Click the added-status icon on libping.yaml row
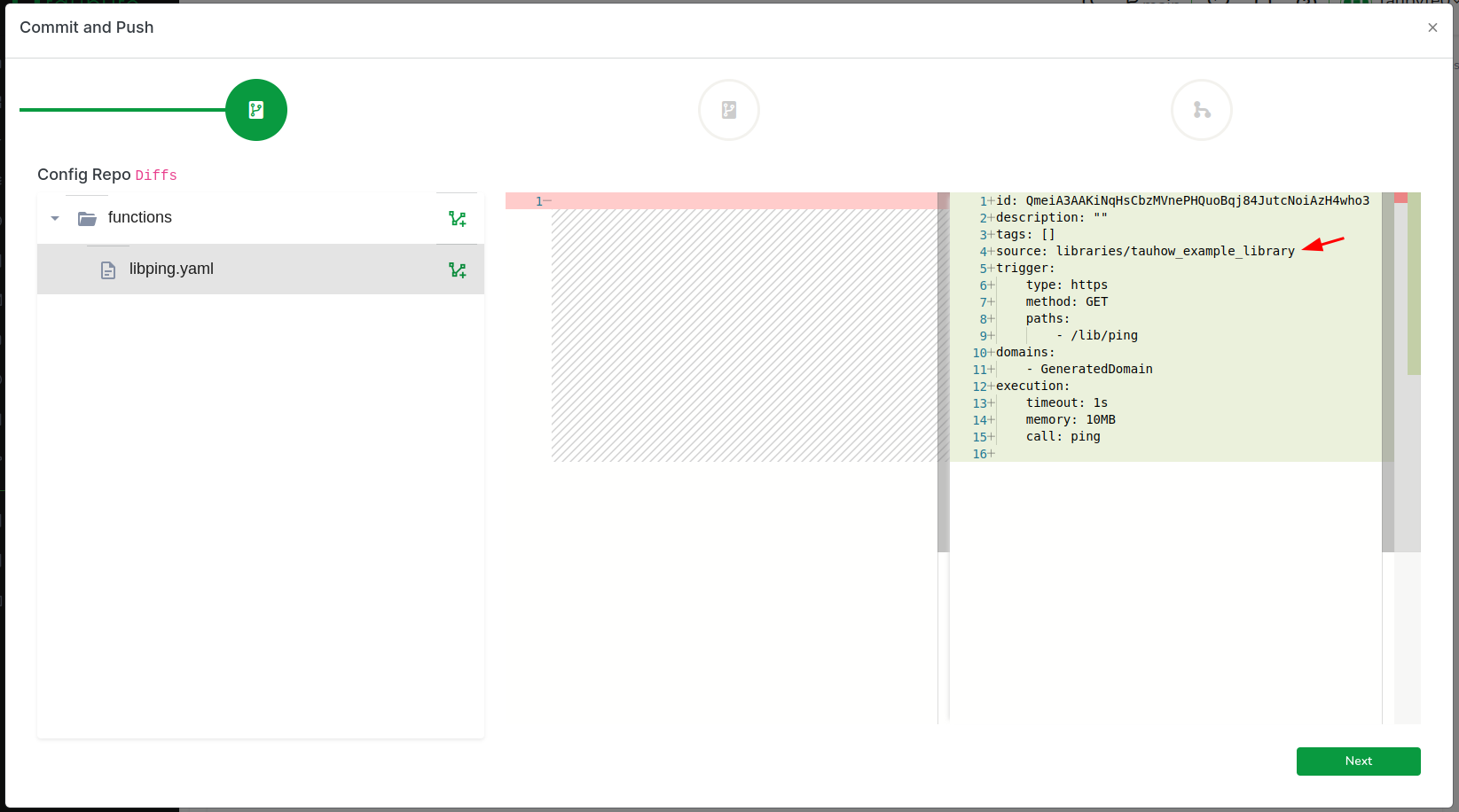This screenshot has height=812, width=1459. [x=457, y=269]
